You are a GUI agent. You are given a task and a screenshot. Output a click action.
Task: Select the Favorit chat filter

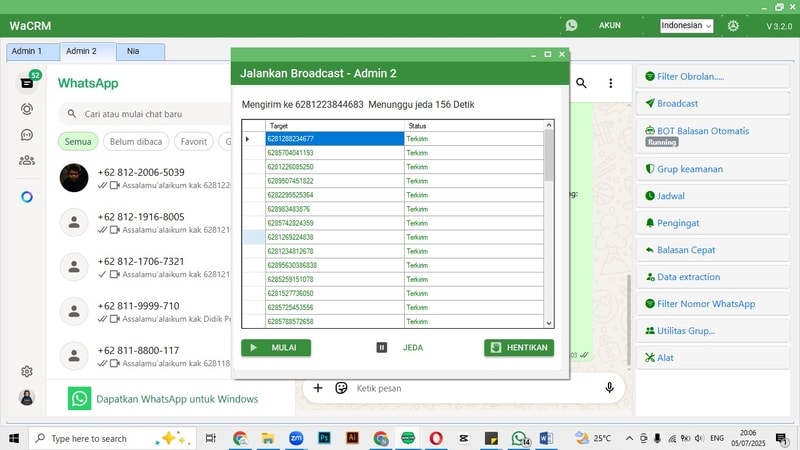193,141
